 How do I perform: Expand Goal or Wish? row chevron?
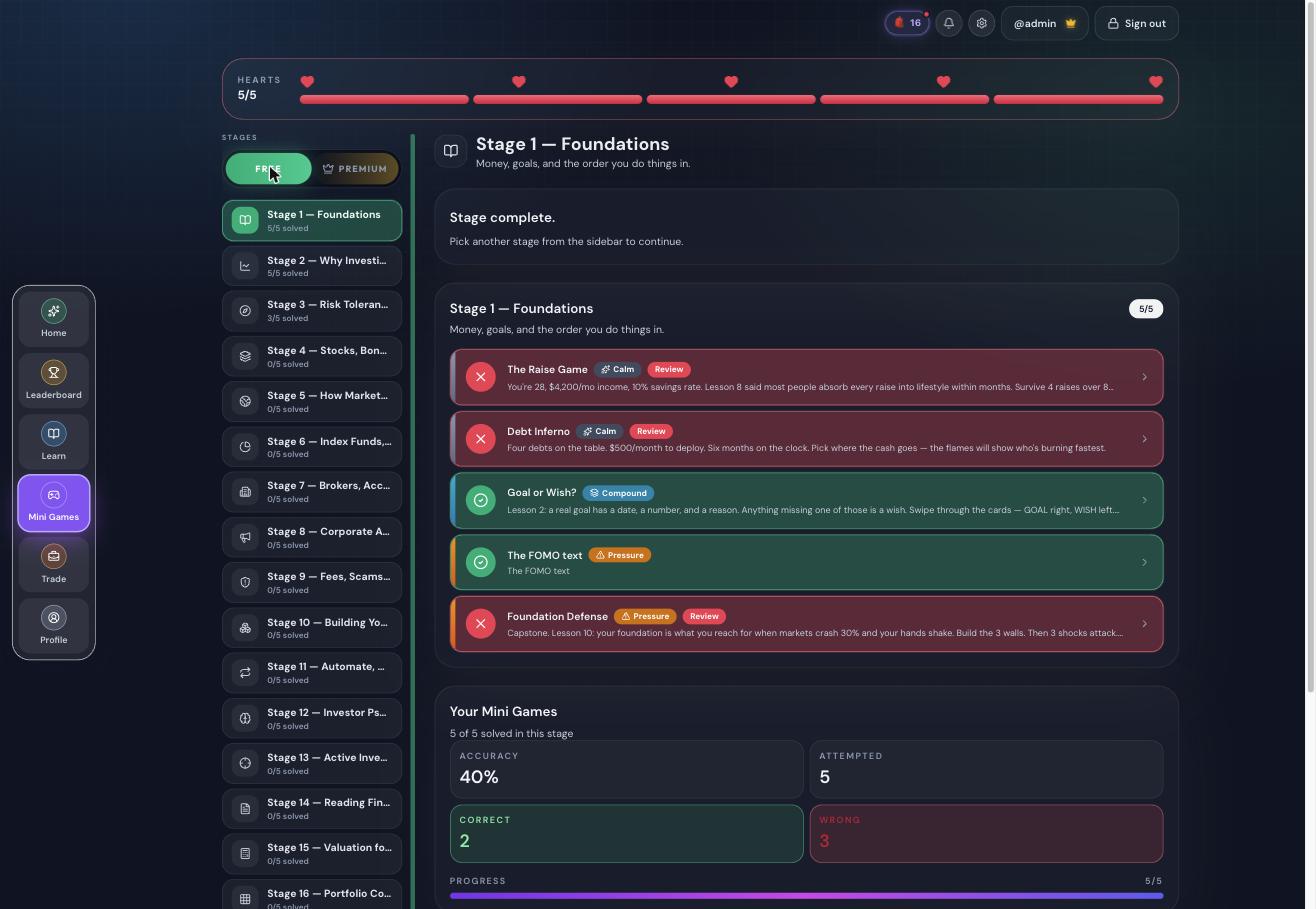[1144, 500]
